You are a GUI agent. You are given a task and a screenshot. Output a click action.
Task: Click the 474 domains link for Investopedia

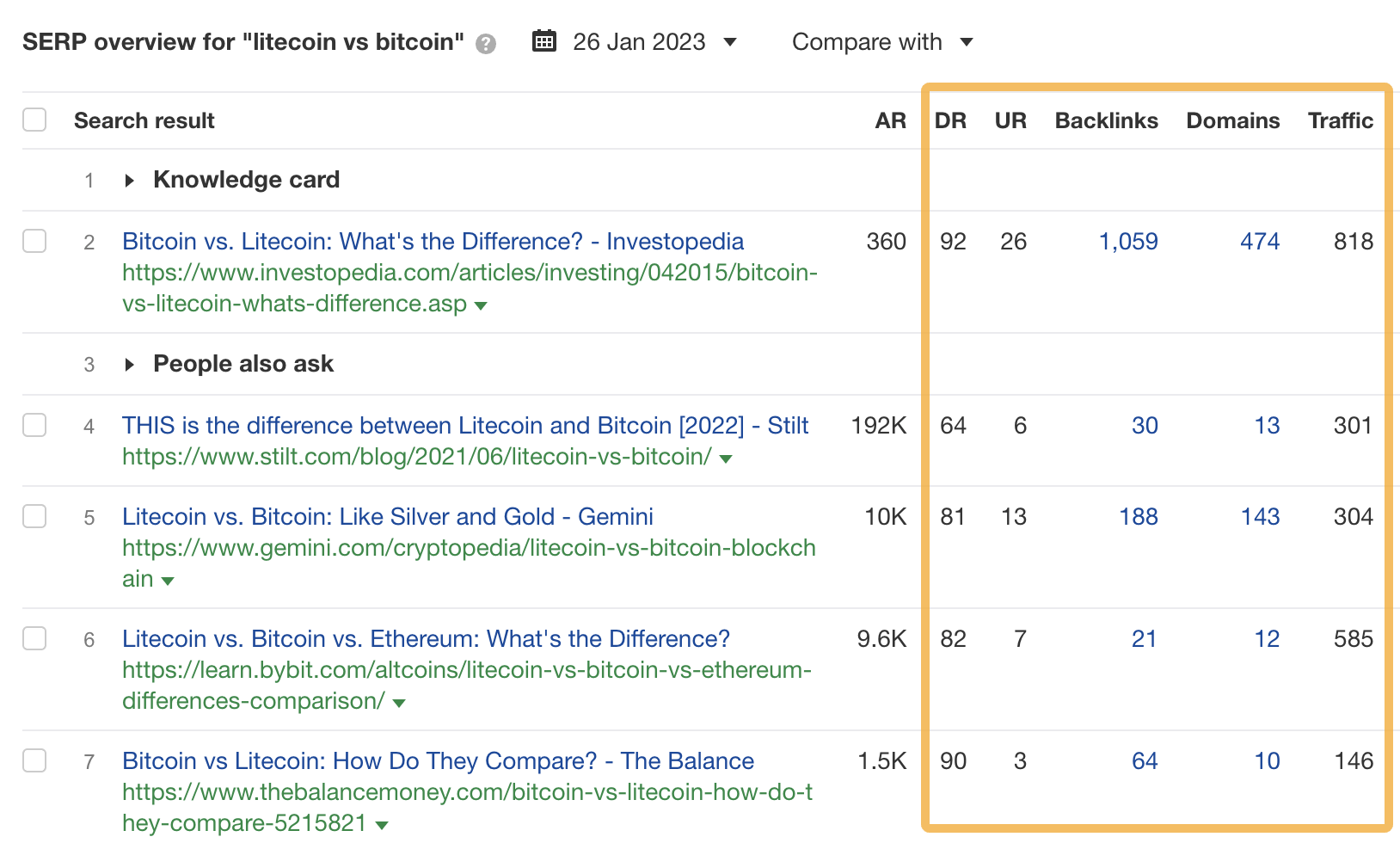pos(1259,242)
